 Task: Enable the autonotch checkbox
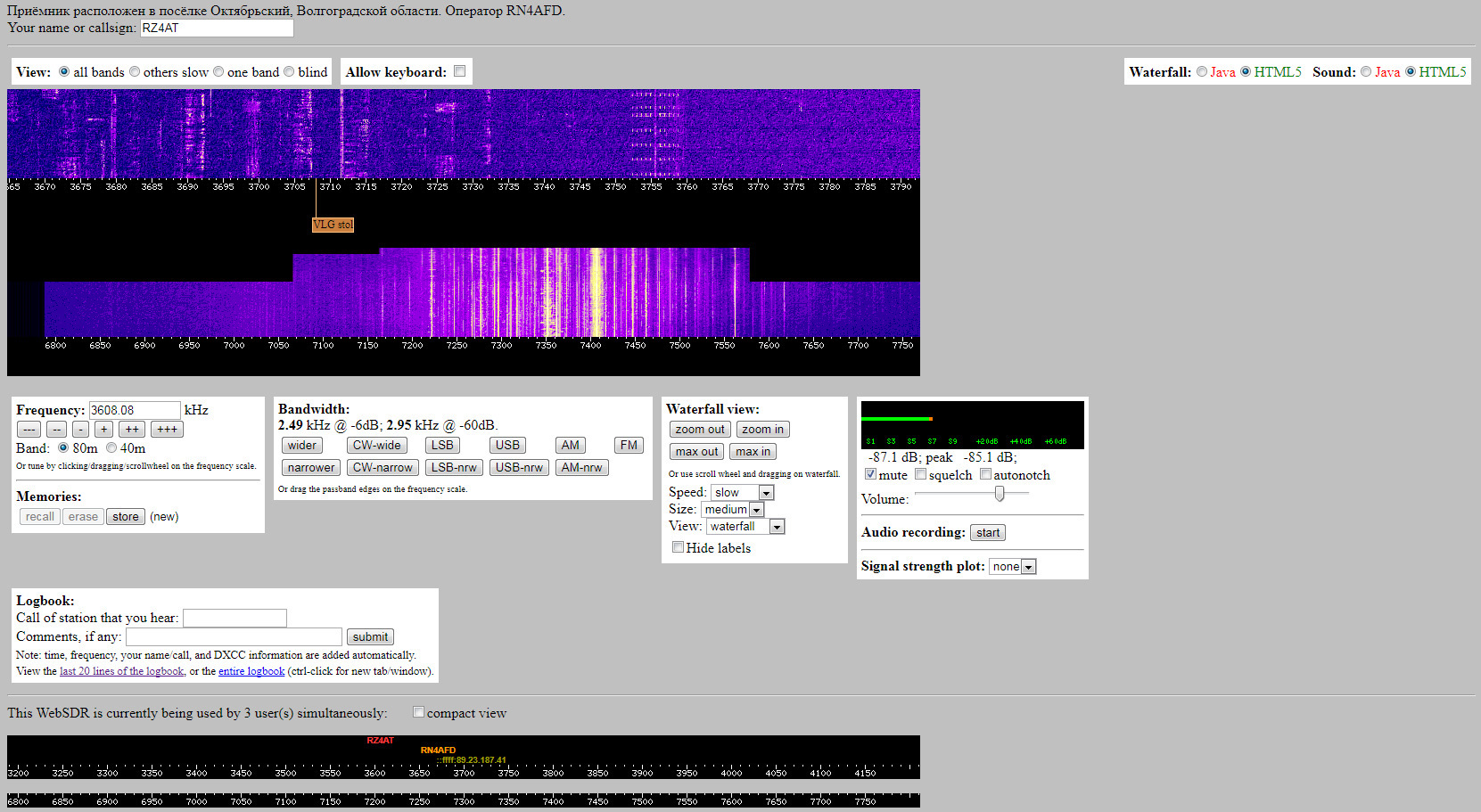click(986, 474)
